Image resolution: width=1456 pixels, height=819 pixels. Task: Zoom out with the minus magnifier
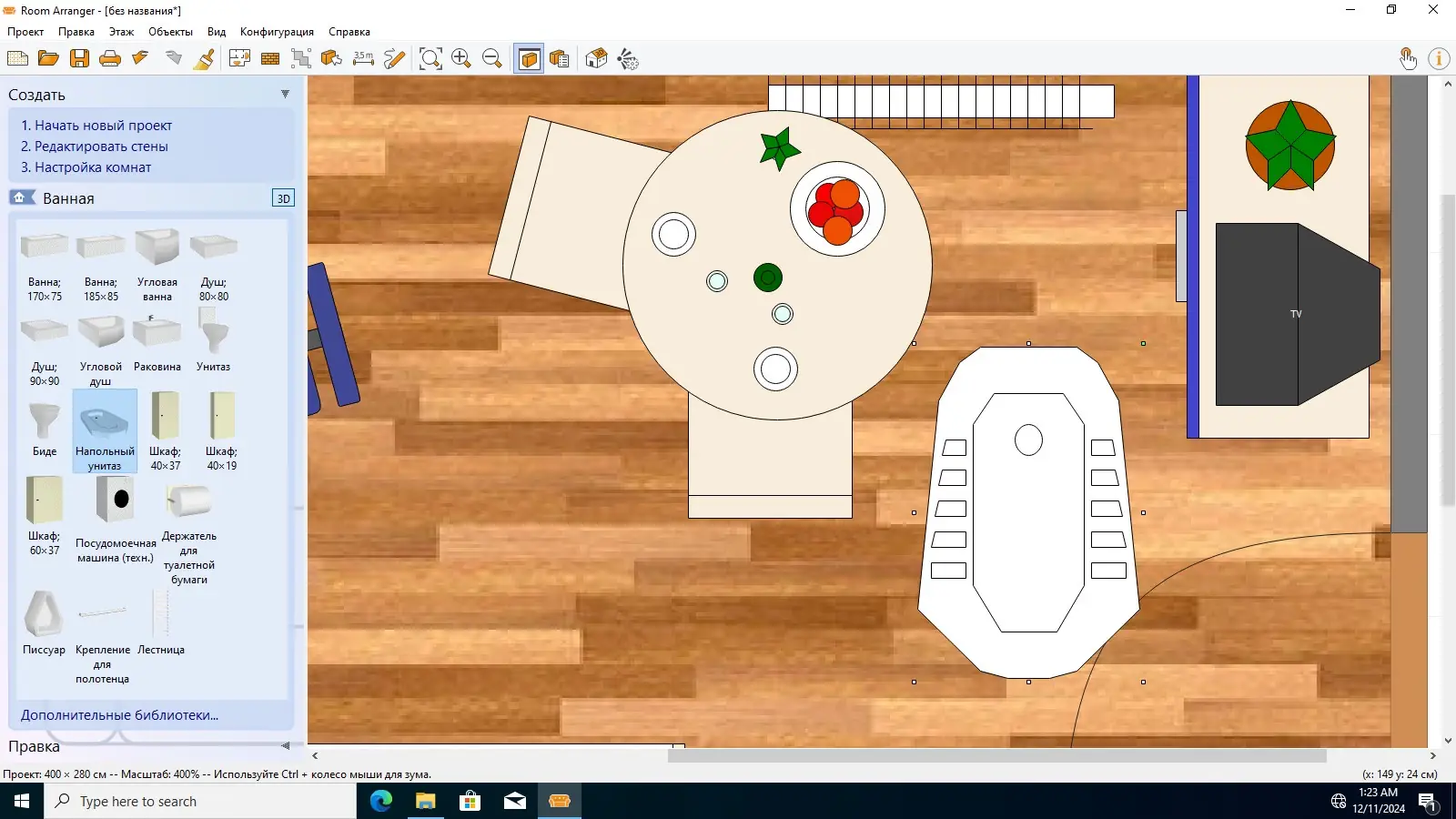click(492, 59)
